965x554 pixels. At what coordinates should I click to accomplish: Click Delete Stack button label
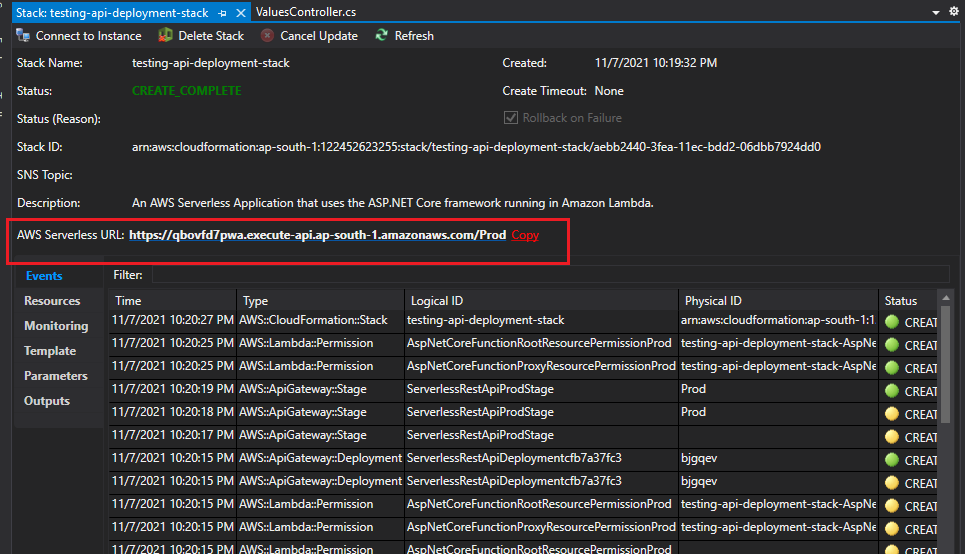211,36
